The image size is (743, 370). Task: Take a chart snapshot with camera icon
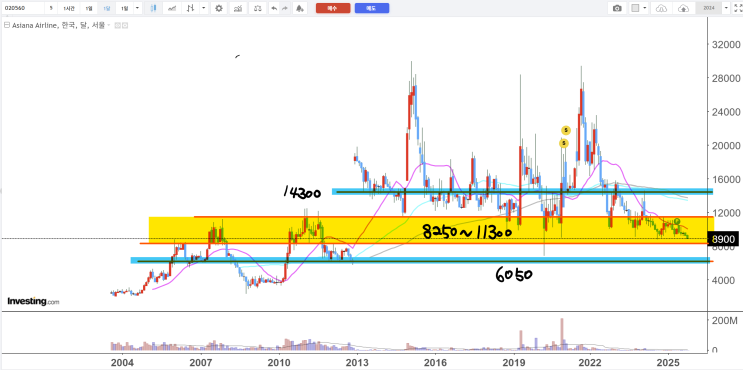[617, 8]
